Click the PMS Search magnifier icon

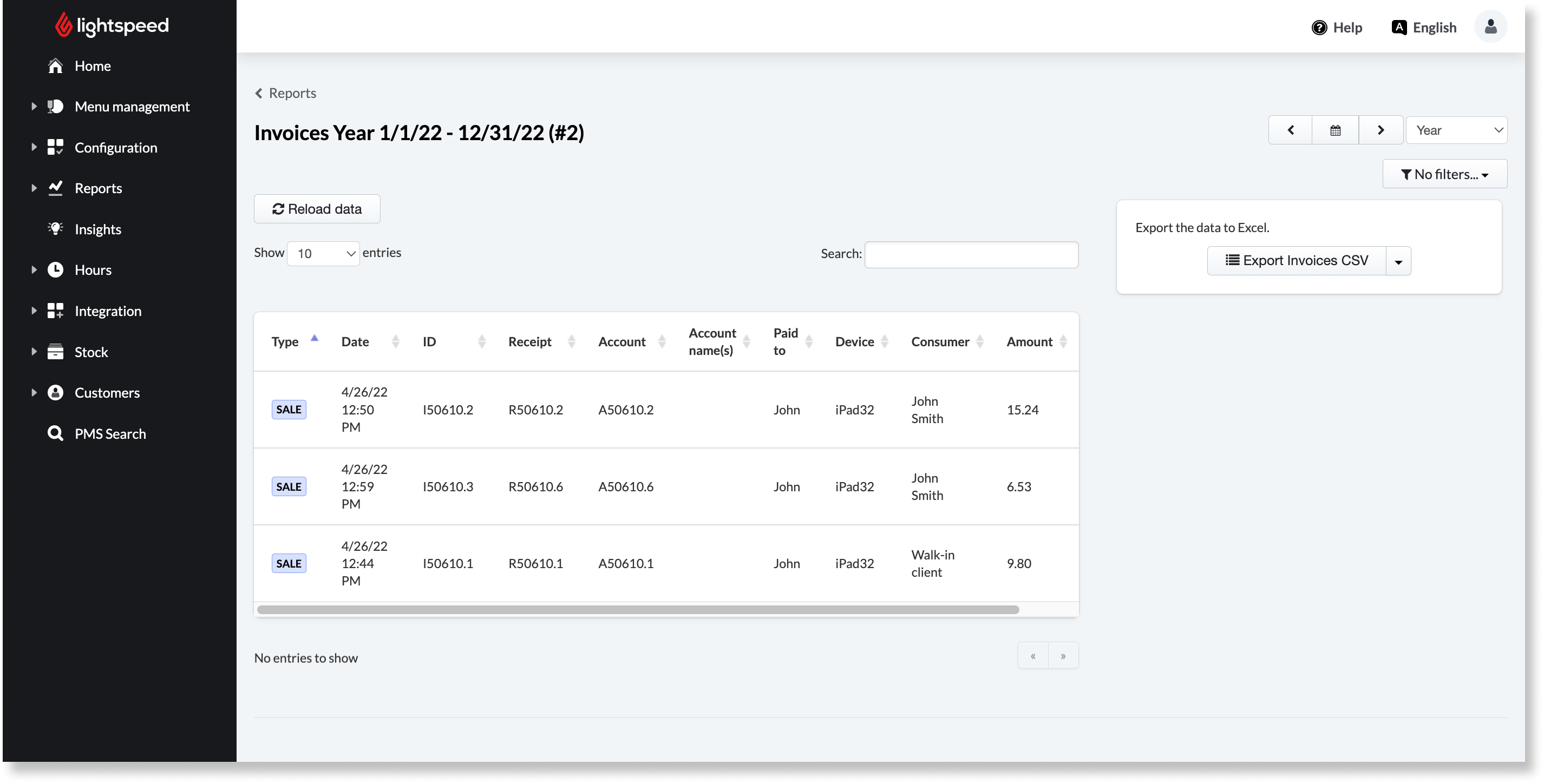[x=55, y=433]
